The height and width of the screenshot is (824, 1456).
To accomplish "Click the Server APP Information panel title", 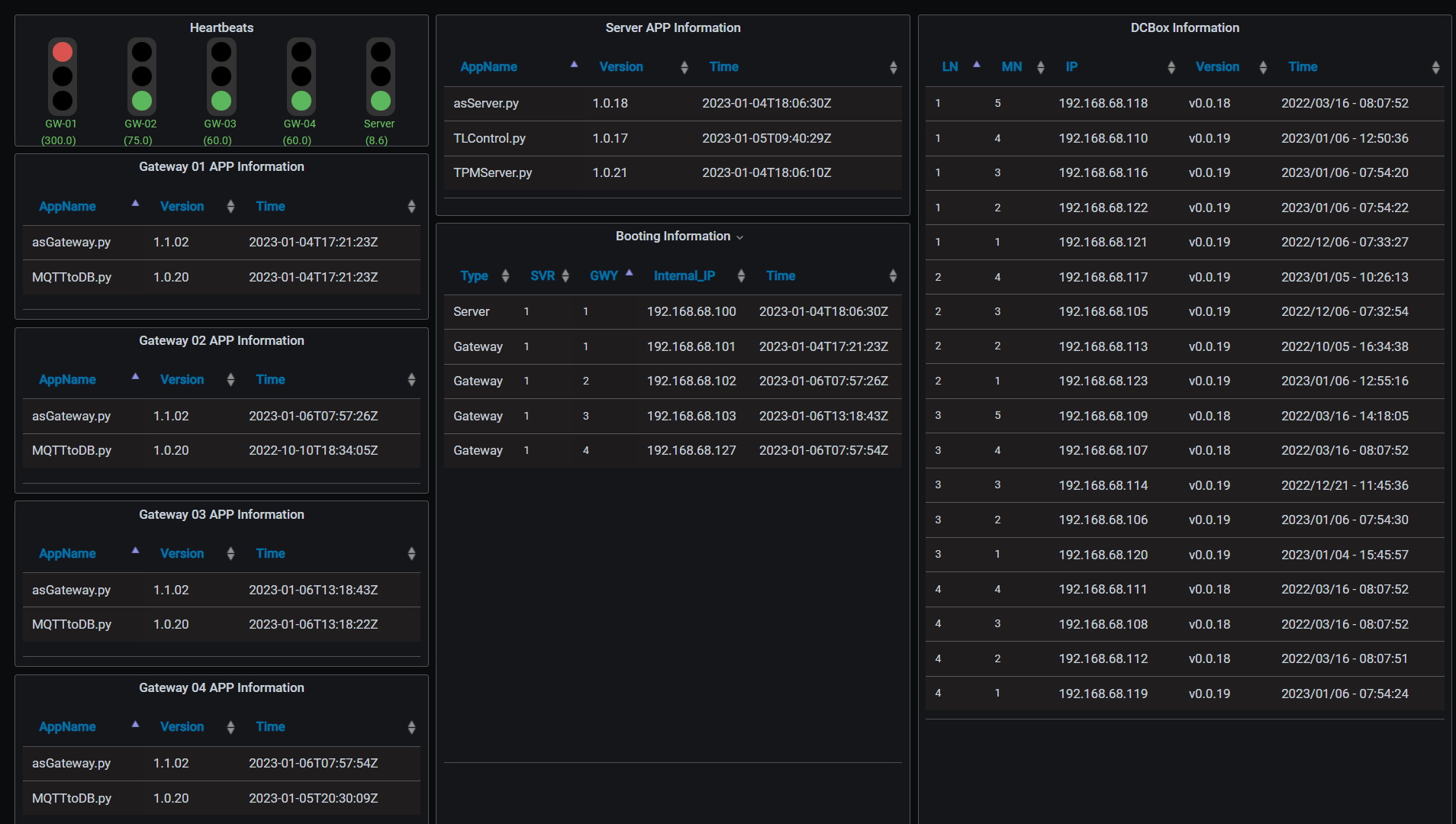I will pyautogui.click(x=672, y=27).
